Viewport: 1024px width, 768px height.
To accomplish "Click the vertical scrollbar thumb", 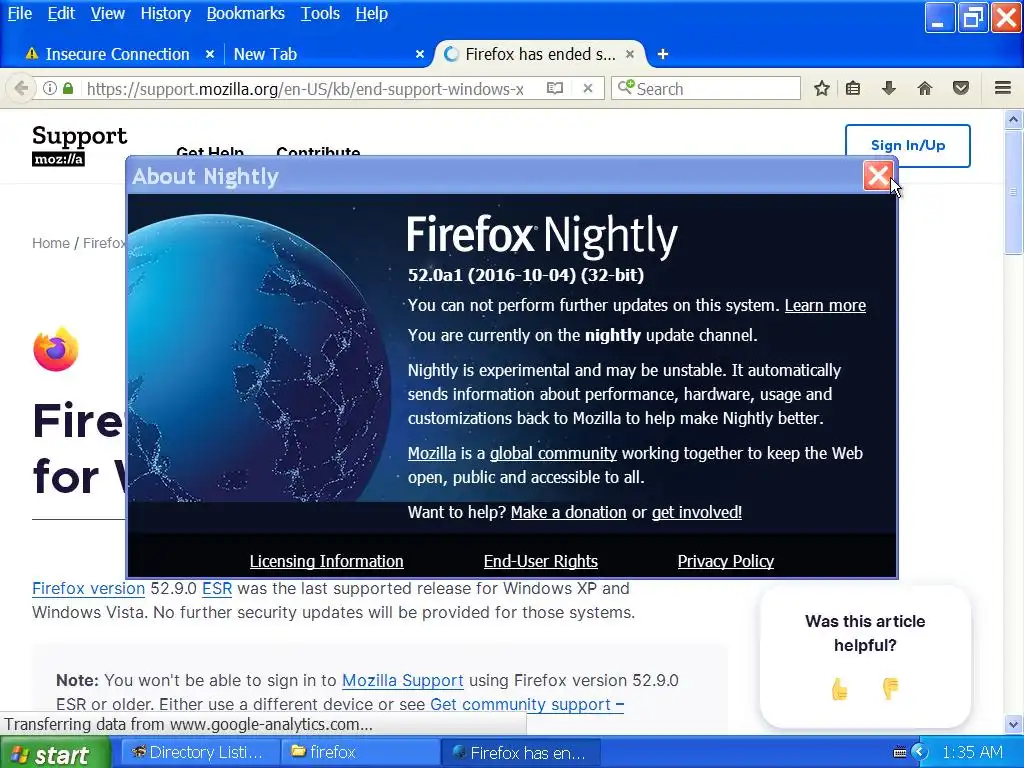I will (1014, 192).
